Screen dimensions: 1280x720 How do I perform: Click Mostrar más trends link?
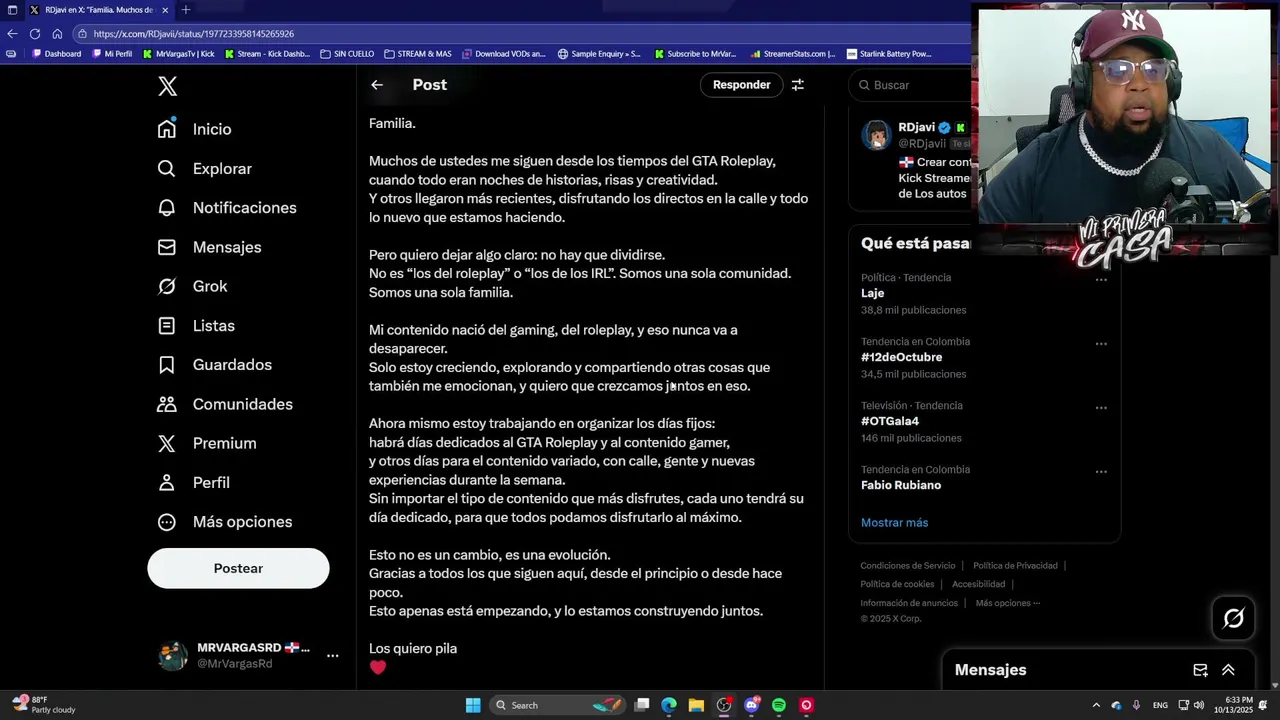894,523
